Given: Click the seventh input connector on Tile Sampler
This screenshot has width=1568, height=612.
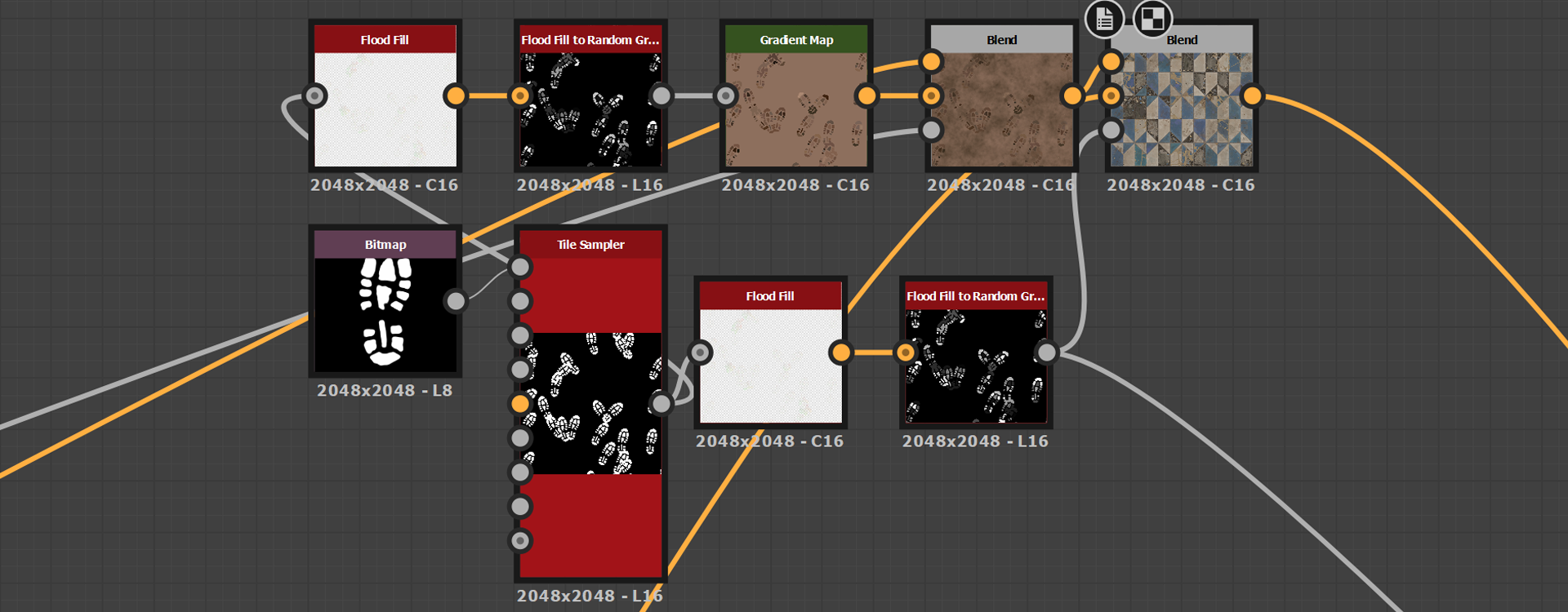Looking at the screenshot, I should click(x=520, y=472).
